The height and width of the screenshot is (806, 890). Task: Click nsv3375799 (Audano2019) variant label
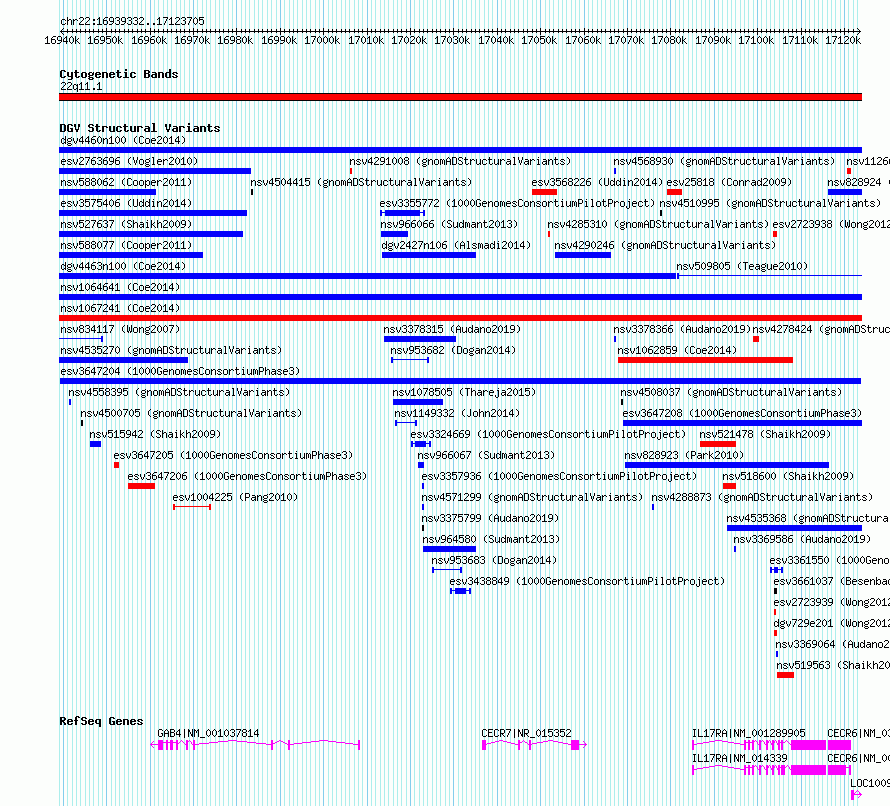coord(490,518)
